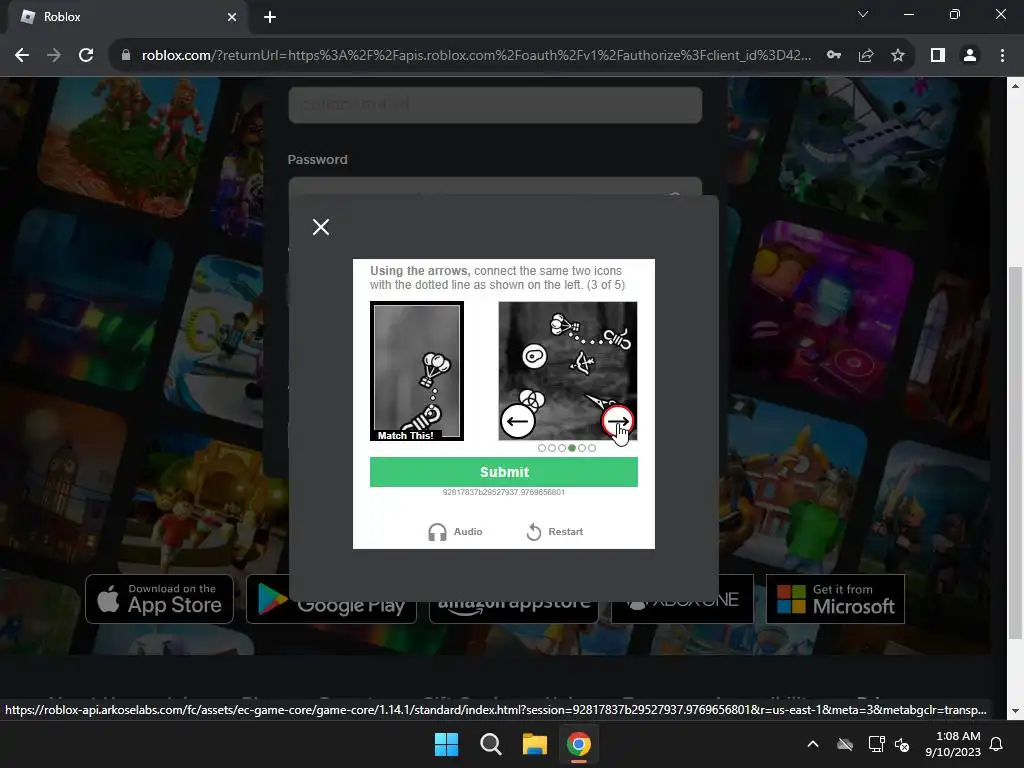Click the forward navigation arrow
This screenshot has height=768, width=1024.
(54, 56)
